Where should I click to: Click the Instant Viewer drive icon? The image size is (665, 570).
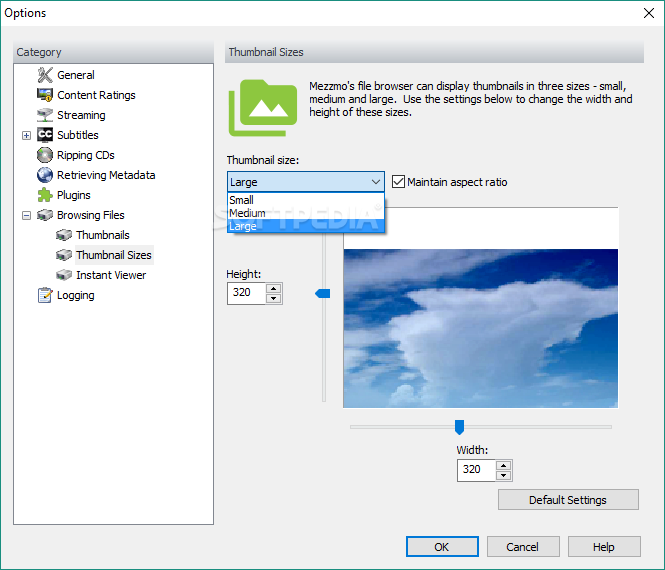[64, 275]
